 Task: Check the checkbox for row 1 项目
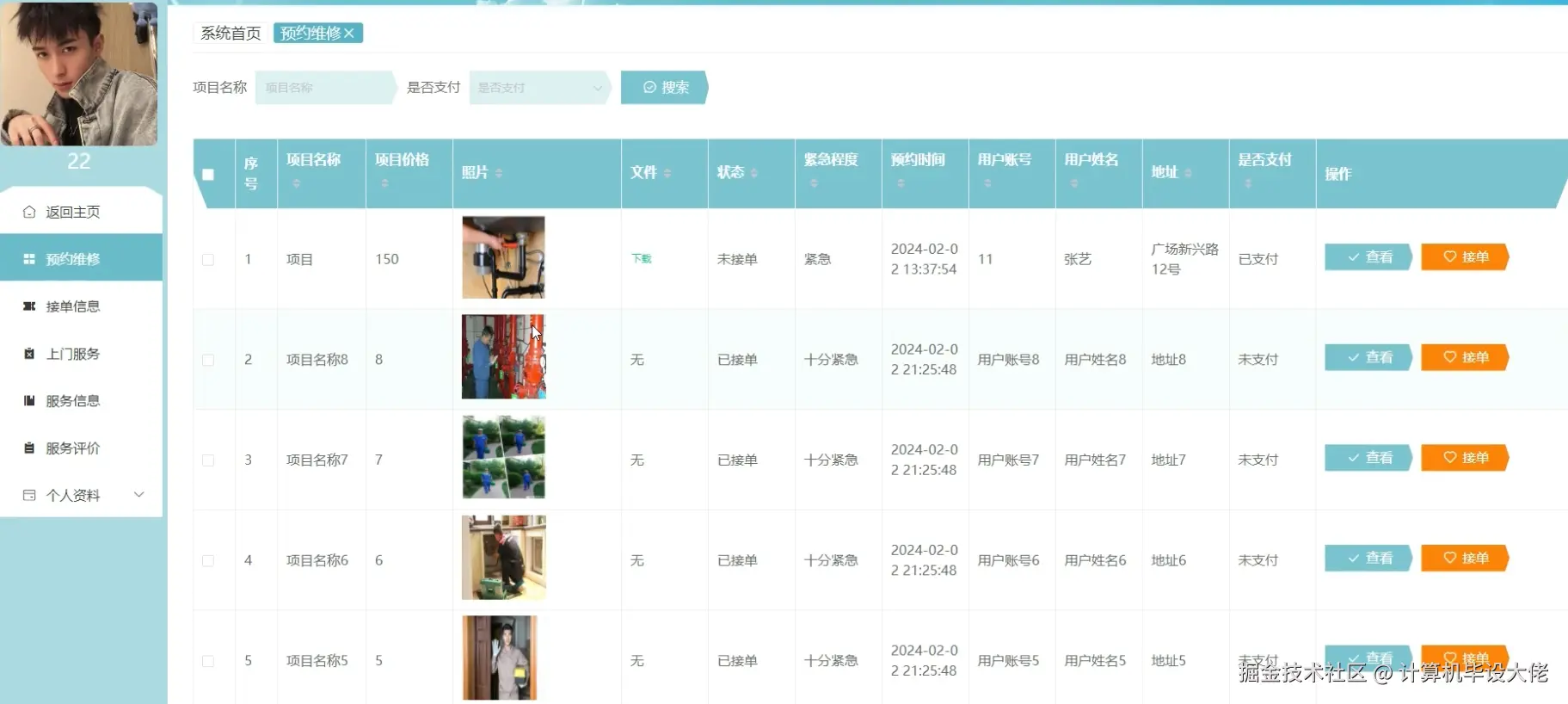pyautogui.click(x=208, y=259)
